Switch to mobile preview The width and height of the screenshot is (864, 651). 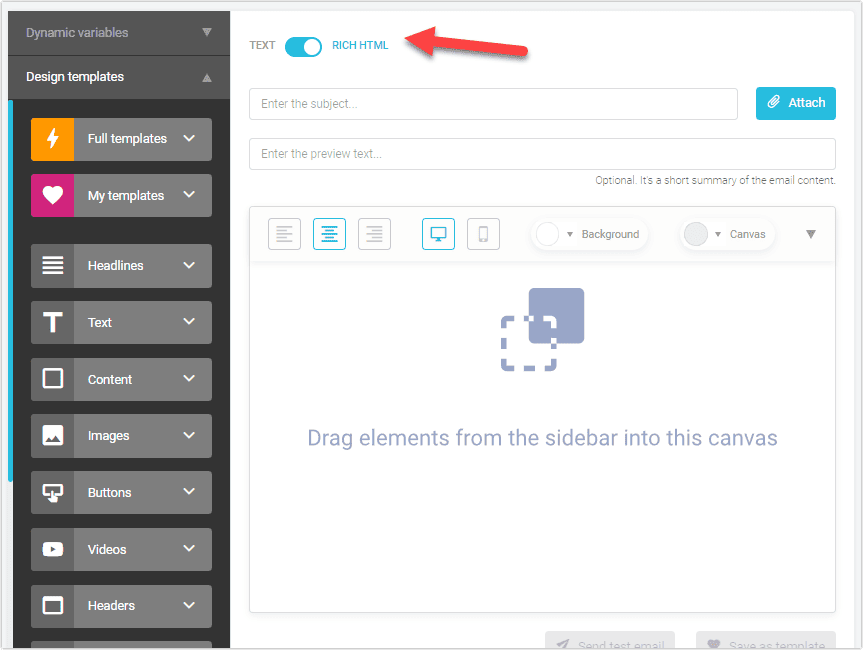click(483, 234)
